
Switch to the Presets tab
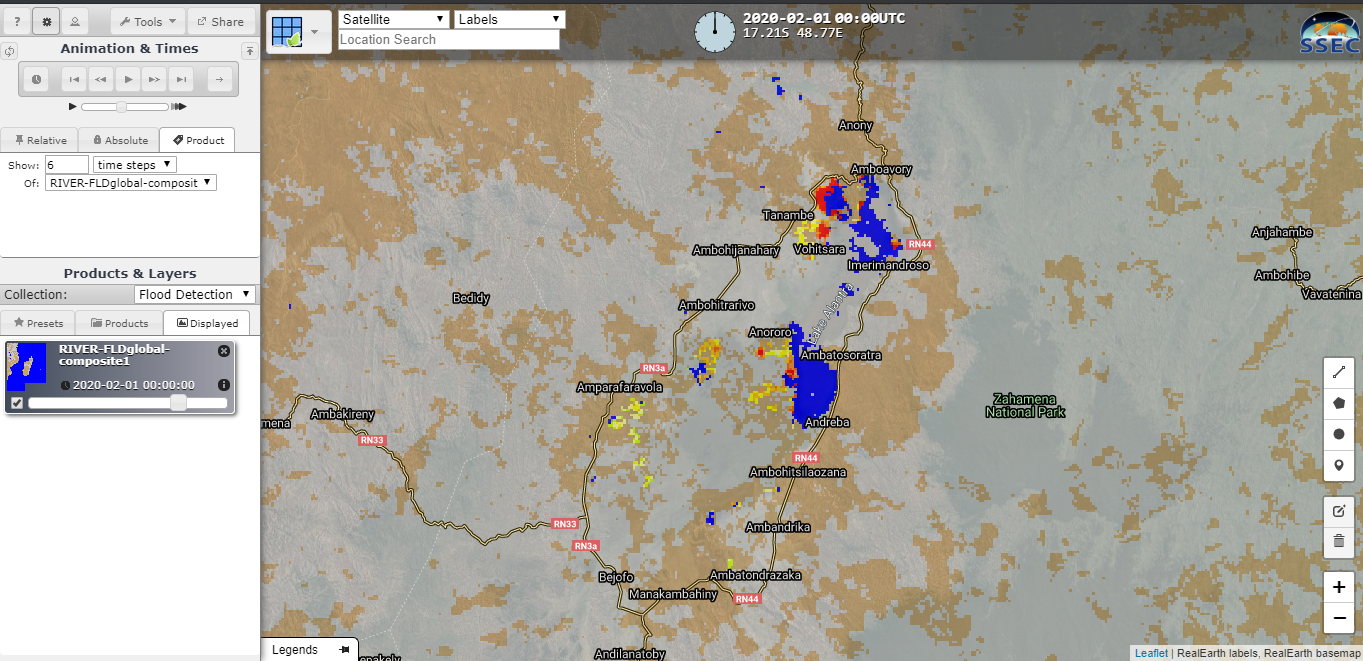(x=39, y=323)
